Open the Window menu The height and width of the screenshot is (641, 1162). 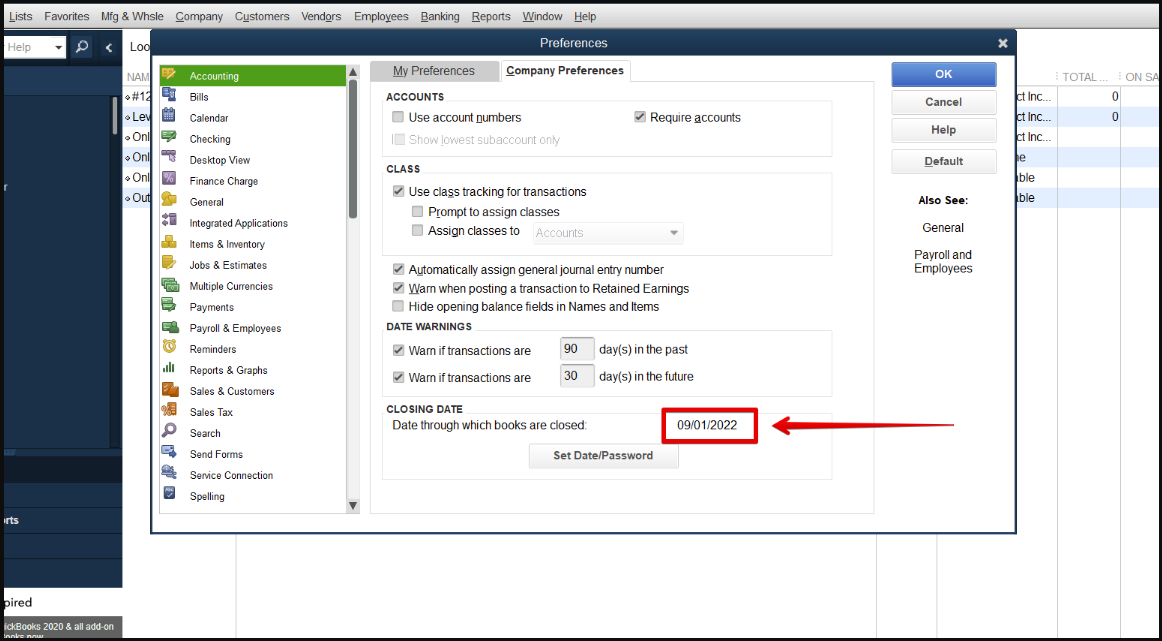pyautogui.click(x=542, y=16)
